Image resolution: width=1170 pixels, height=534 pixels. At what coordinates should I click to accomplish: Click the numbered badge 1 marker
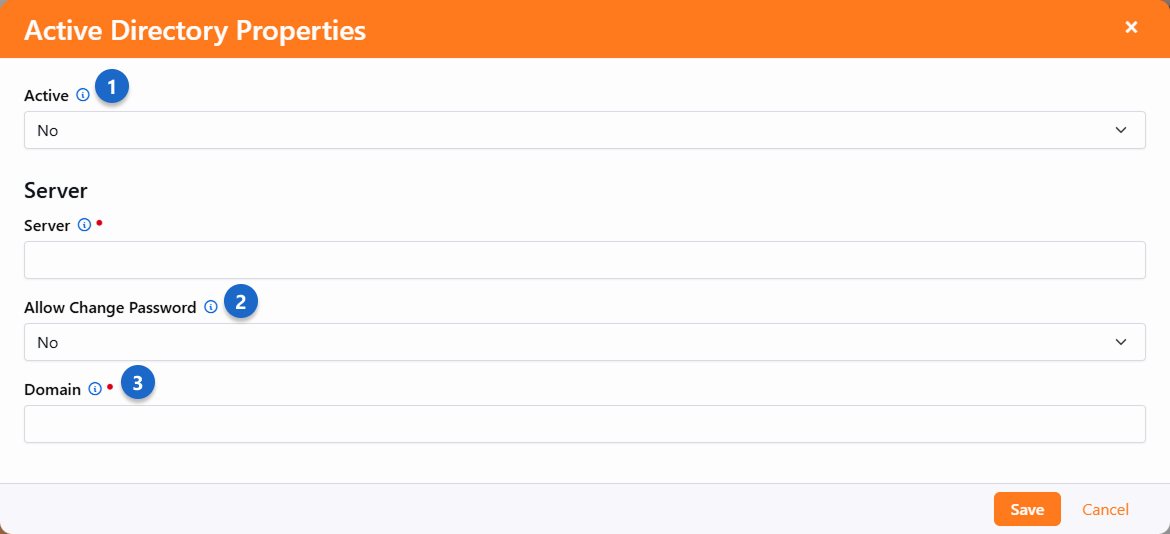112,88
